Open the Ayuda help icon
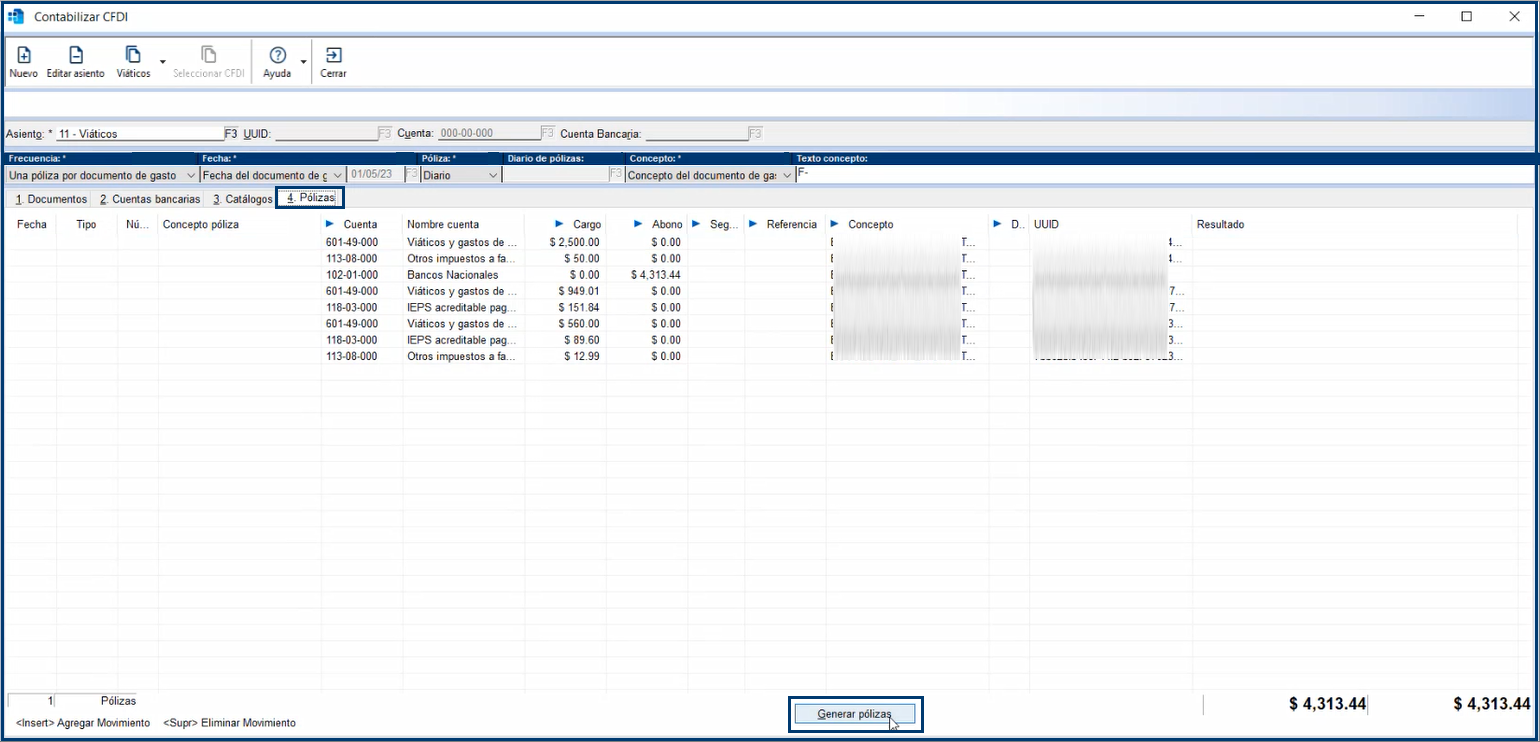 pos(277,56)
